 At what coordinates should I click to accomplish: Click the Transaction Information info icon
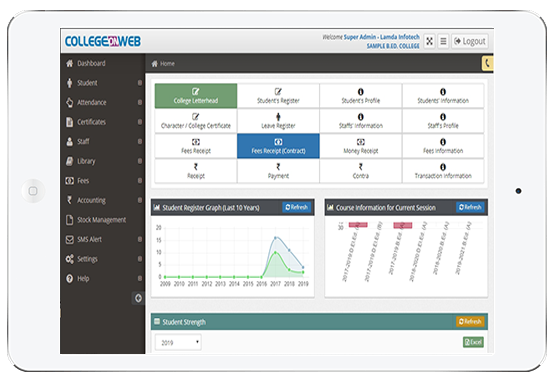tap(443, 167)
